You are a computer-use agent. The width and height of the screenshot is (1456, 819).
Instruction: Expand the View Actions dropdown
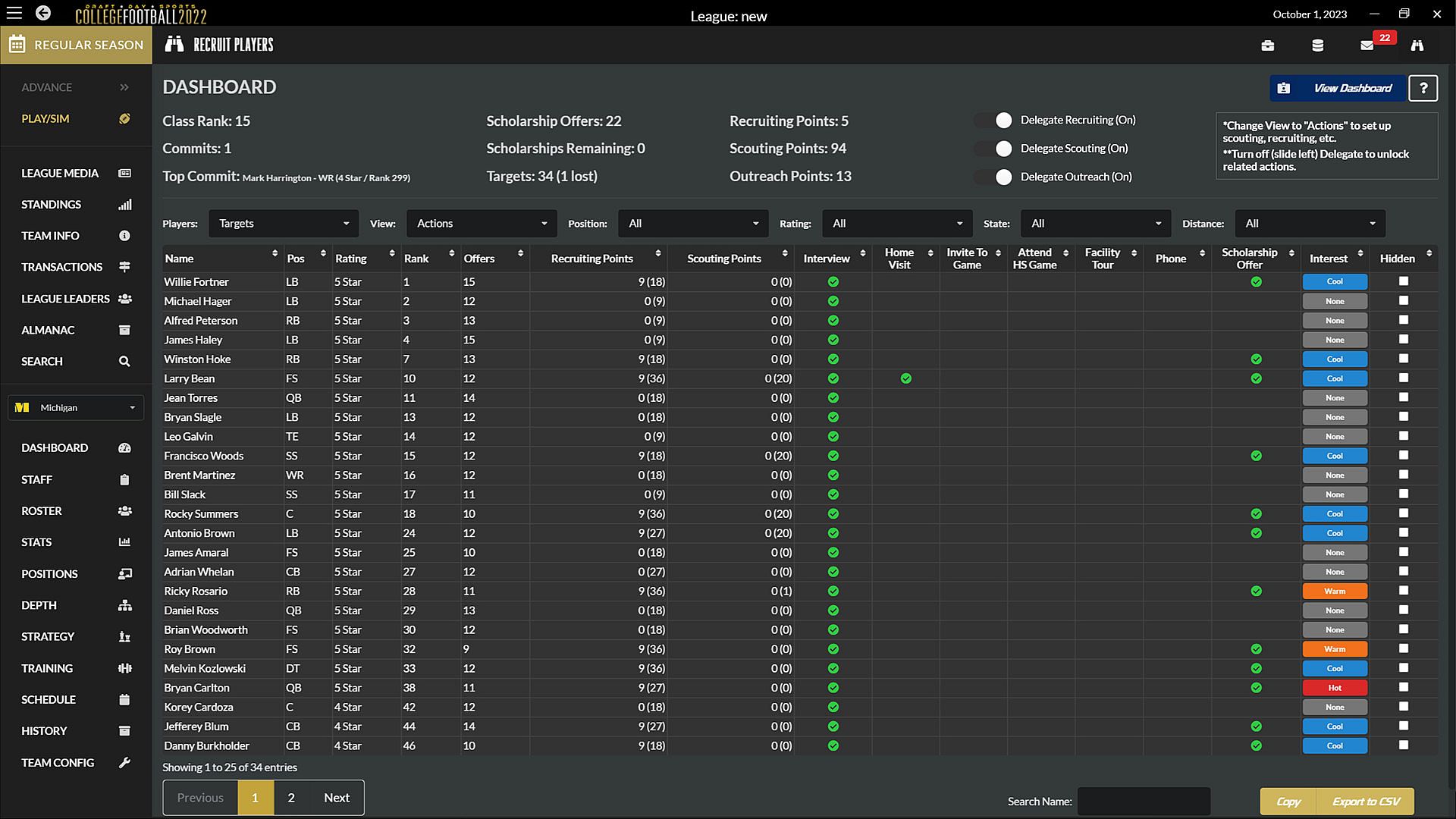click(x=482, y=224)
